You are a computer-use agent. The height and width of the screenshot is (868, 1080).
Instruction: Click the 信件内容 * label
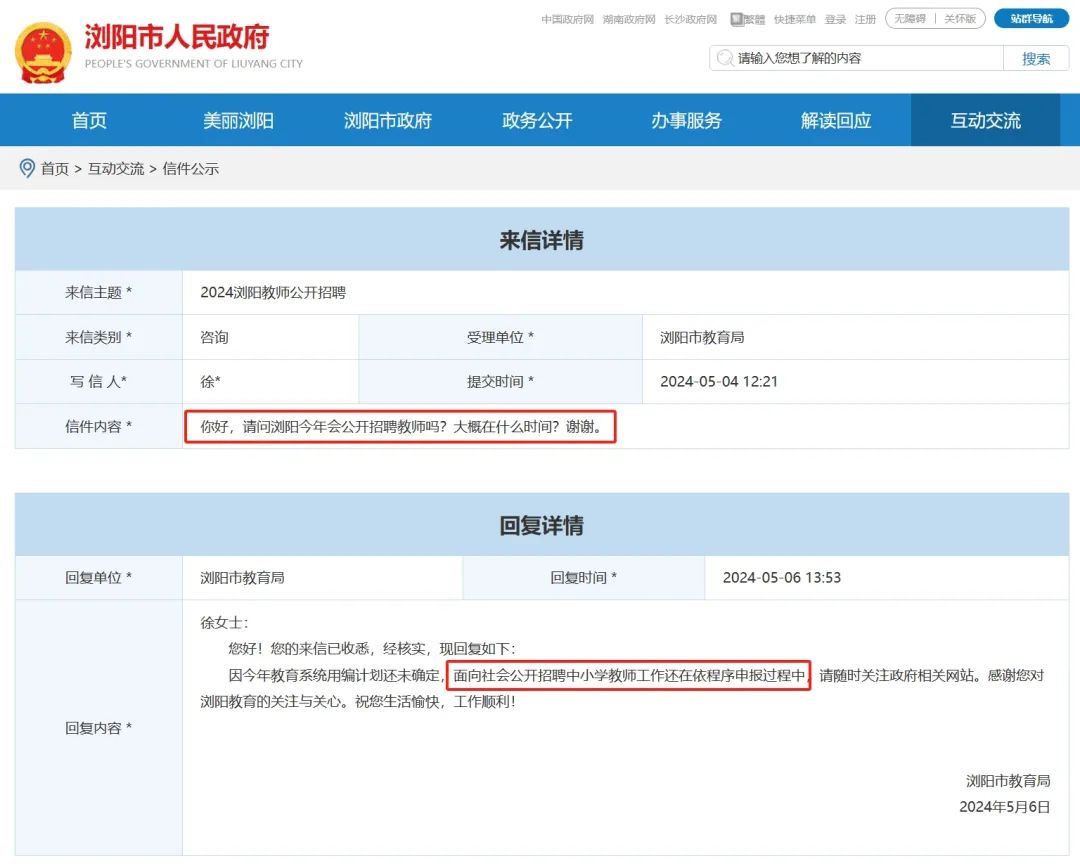[x=98, y=426]
